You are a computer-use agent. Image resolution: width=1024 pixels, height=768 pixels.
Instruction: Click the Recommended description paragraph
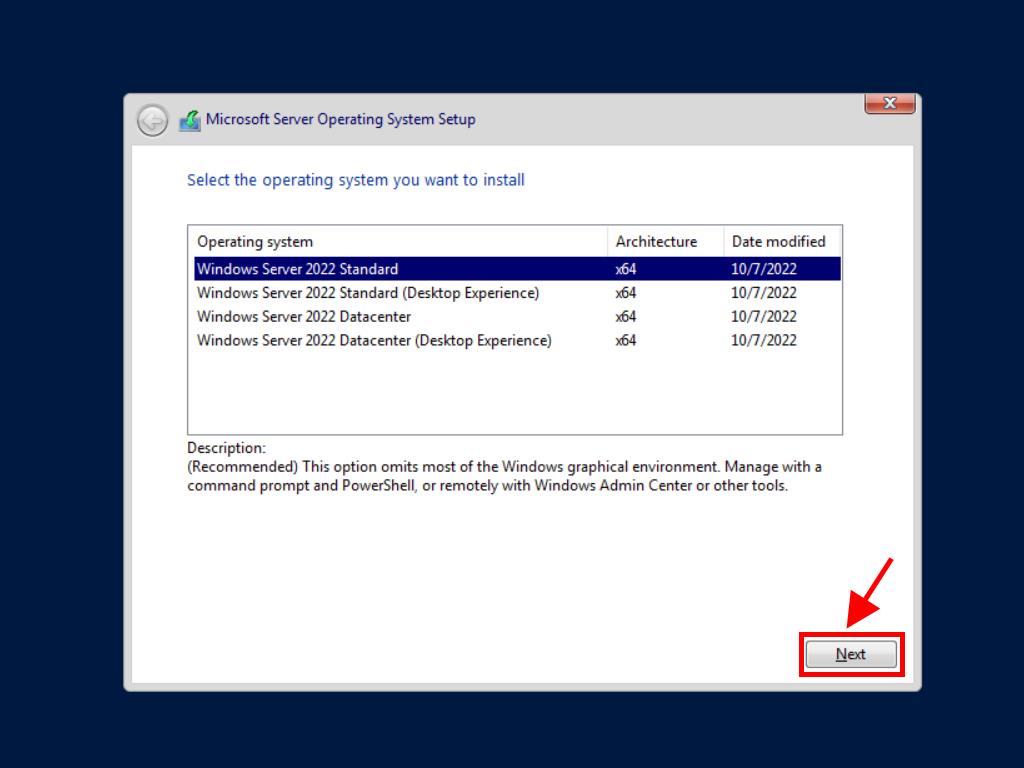click(x=504, y=476)
